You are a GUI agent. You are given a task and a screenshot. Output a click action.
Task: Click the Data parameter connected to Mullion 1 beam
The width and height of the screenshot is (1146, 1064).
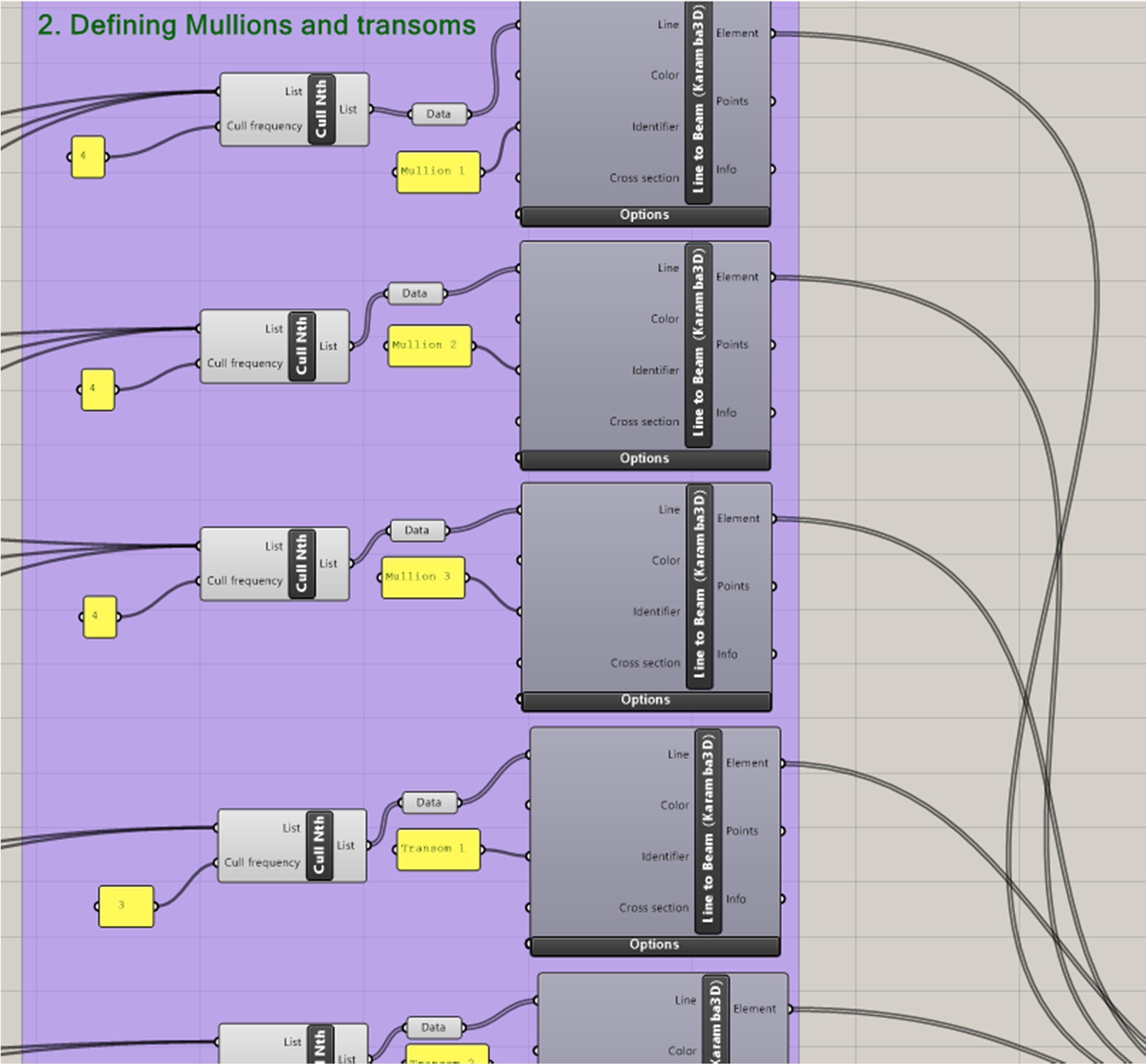[x=439, y=114]
